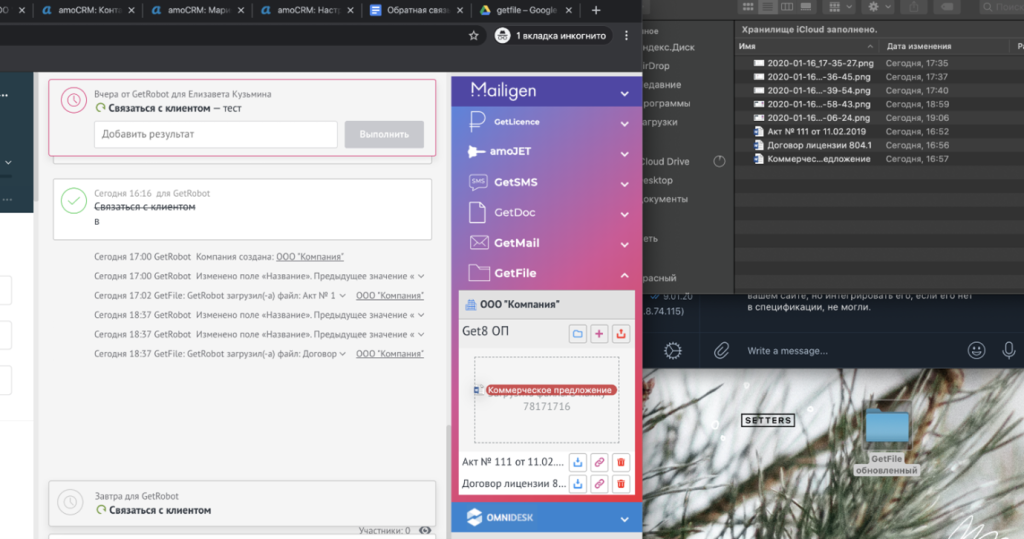Switch to amoCRM: Настр tab
The width and height of the screenshot is (1024, 539).
point(306,10)
